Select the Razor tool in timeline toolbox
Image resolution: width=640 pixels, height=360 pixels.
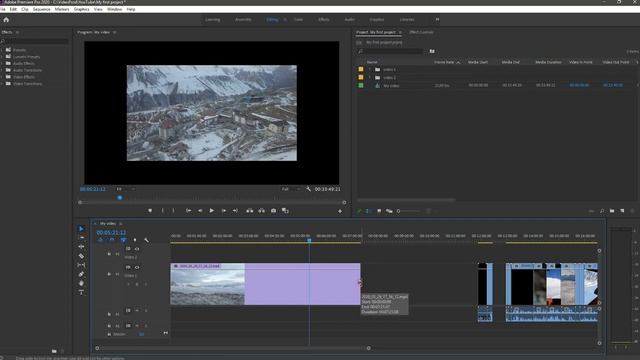coord(81,256)
